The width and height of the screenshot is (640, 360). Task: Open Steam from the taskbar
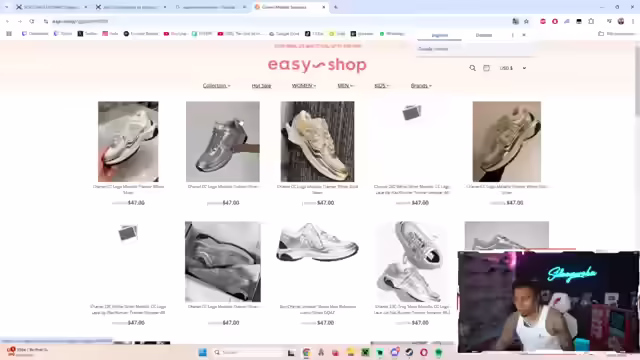click(409, 352)
